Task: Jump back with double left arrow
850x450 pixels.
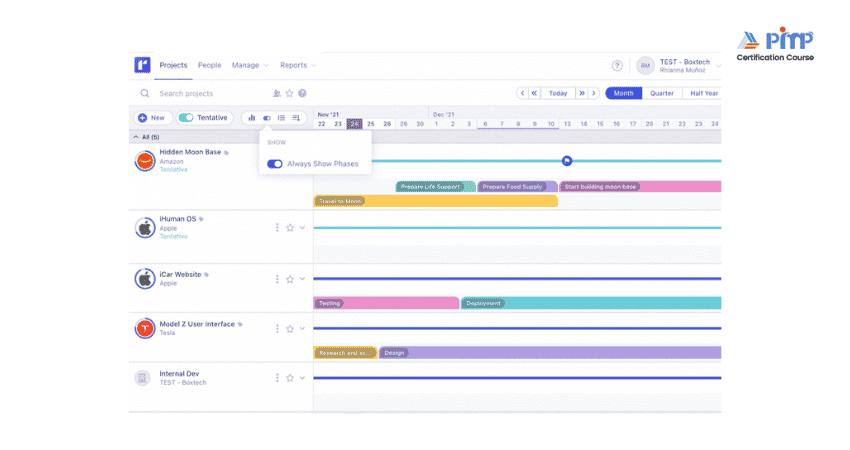Action: click(x=534, y=93)
